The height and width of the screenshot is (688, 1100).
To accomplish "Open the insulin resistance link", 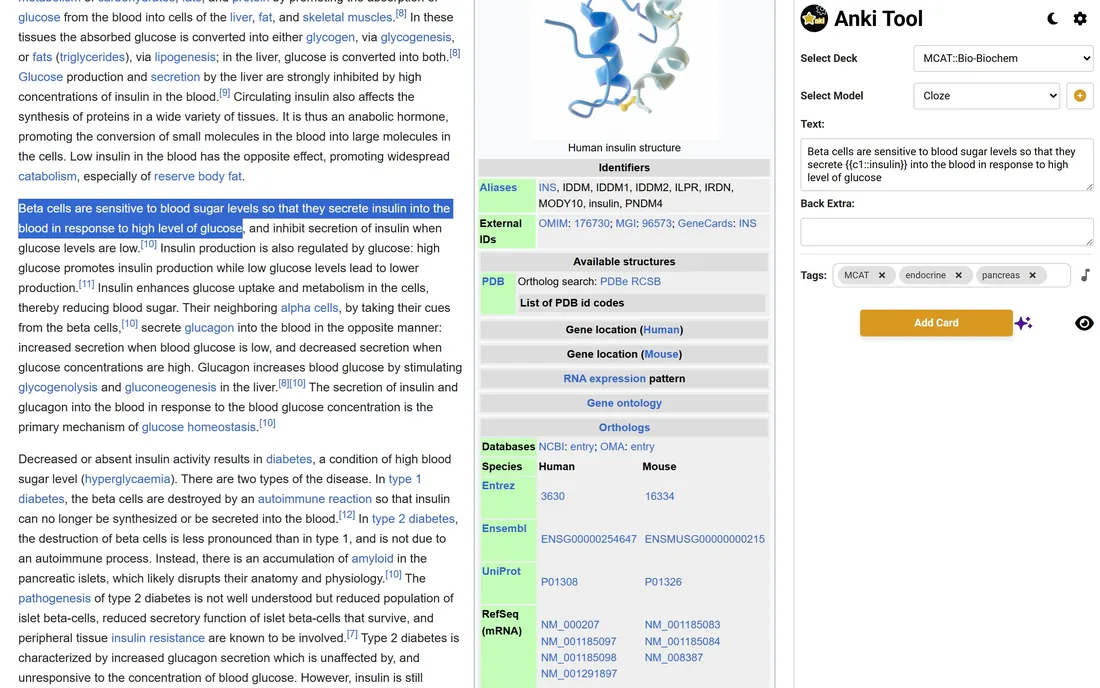I will 158,638.
